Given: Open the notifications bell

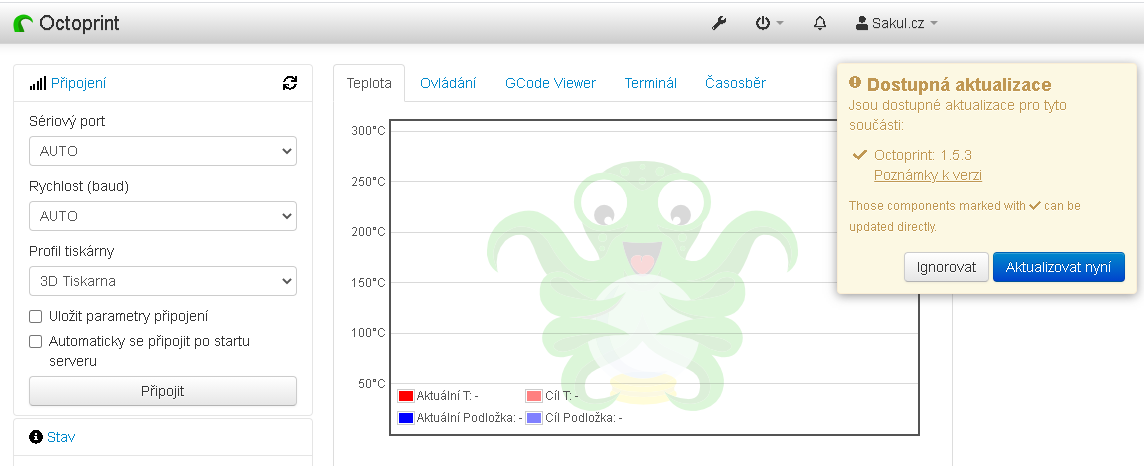Looking at the screenshot, I should [820, 23].
